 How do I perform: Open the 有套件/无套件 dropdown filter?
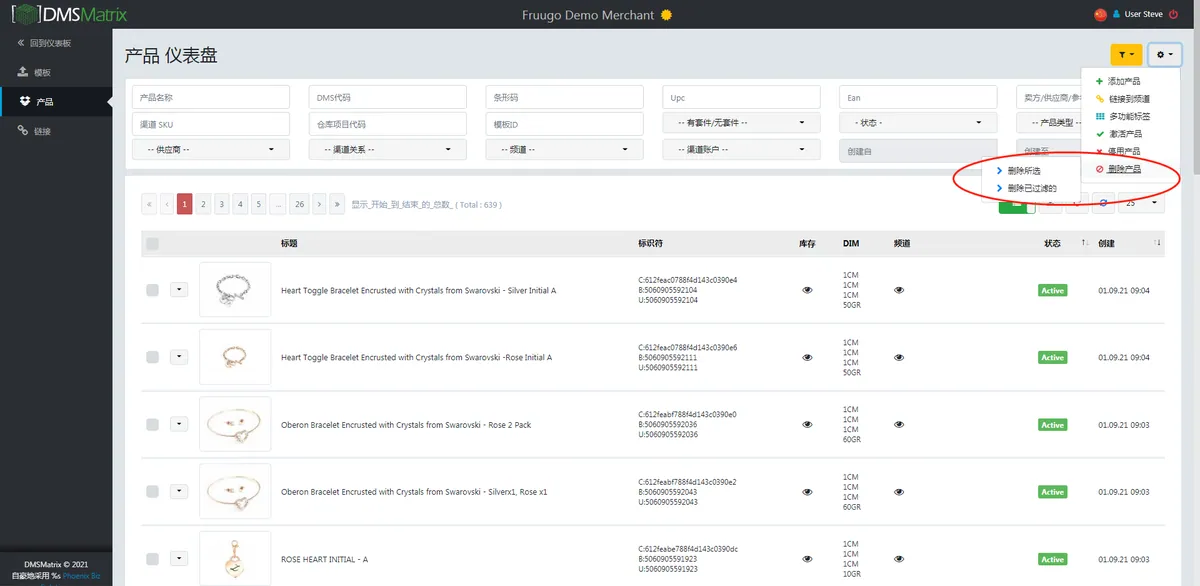pos(741,123)
